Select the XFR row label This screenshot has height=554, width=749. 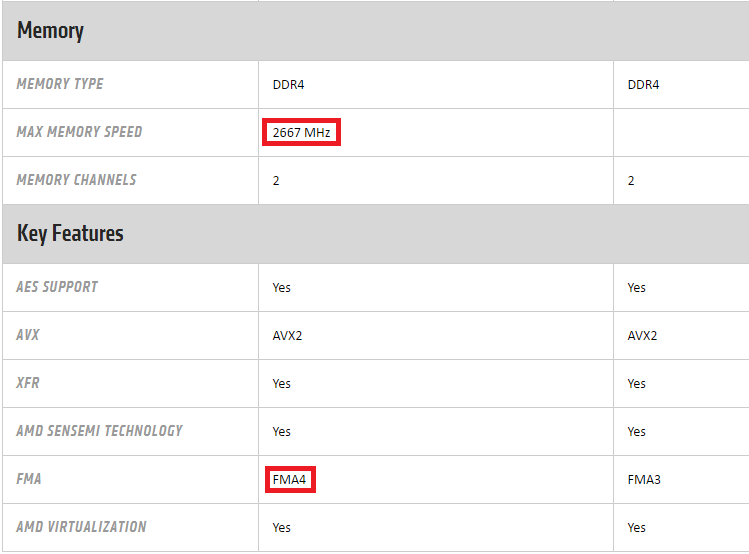pos(28,383)
